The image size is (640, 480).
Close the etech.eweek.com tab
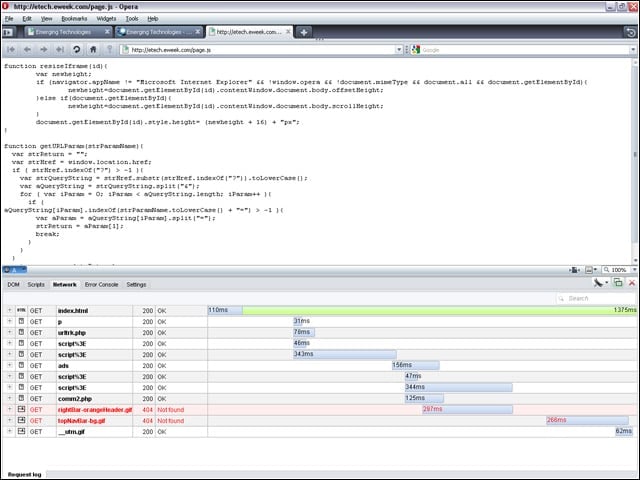pos(288,31)
